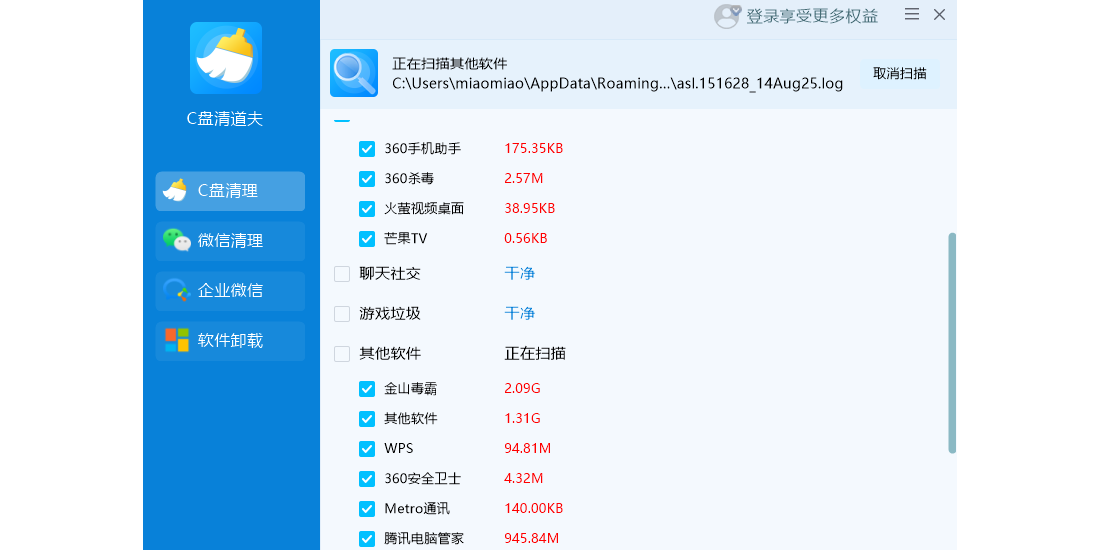This screenshot has width=1100, height=550.
Task: Click the colored squares icon beside 软件卸载
Action: (x=177, y=340)
